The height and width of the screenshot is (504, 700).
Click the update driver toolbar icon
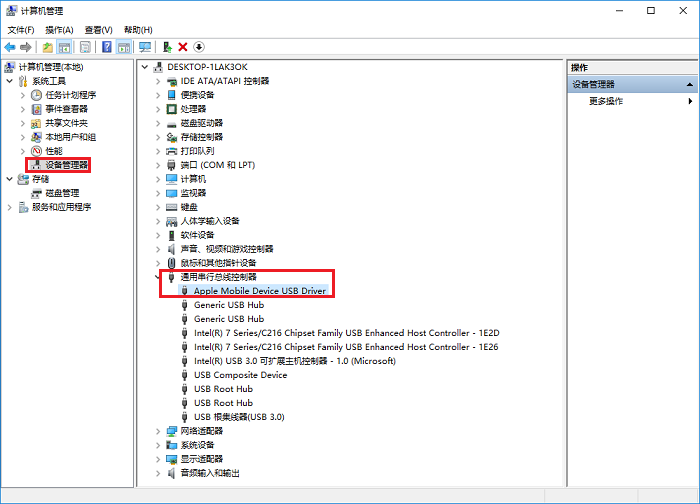(x=167, y=47)
